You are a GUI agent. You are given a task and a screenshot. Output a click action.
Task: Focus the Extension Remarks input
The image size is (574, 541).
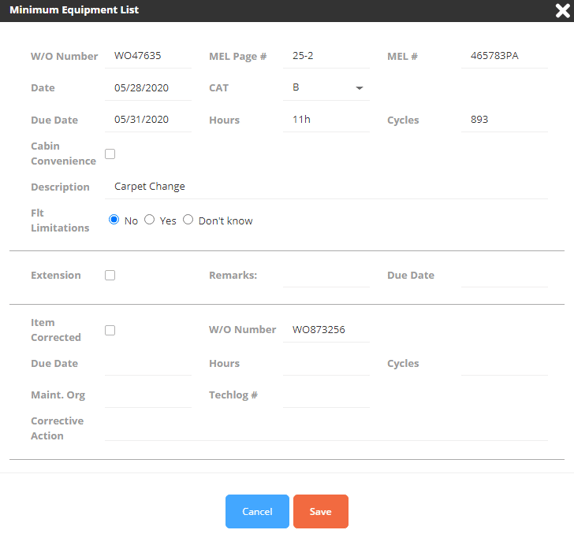326,276
